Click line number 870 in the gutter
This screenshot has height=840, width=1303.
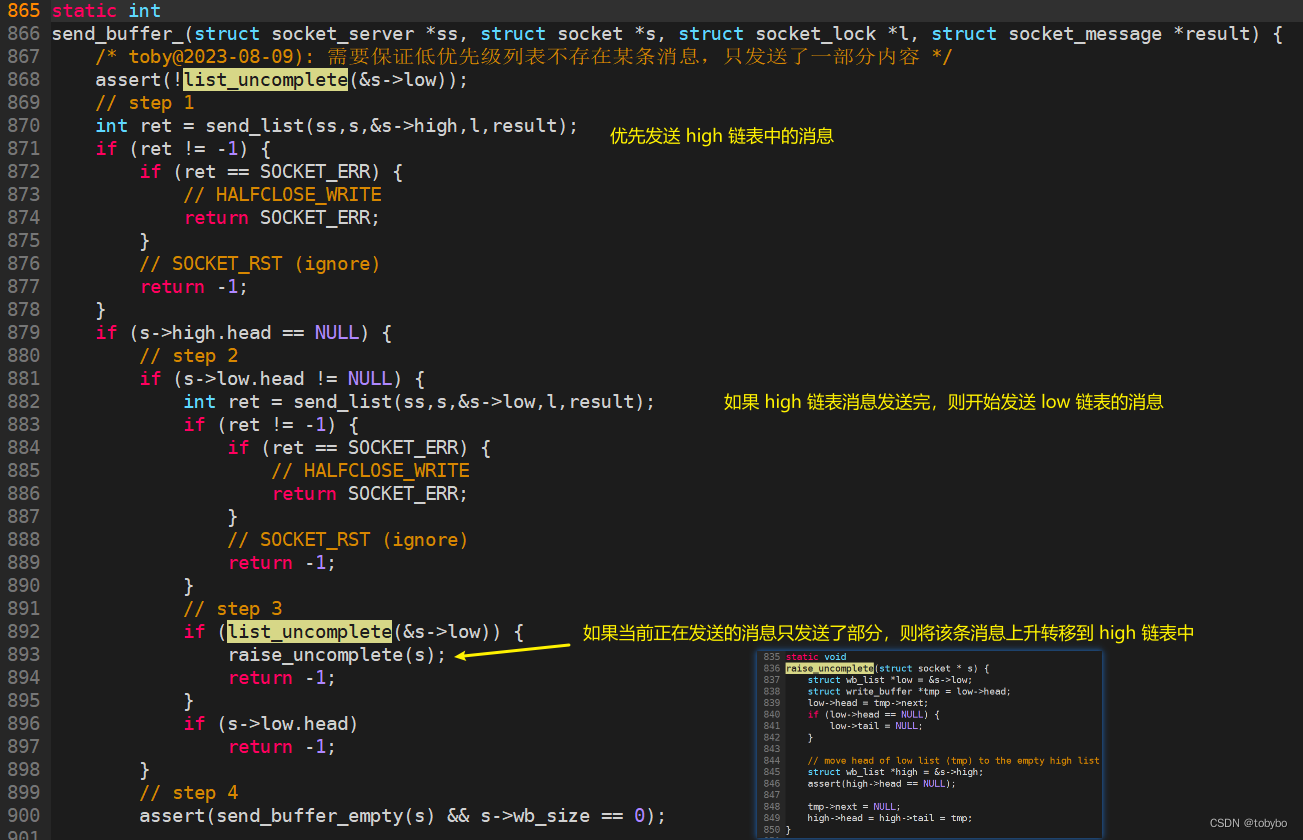tap(22, 126)
